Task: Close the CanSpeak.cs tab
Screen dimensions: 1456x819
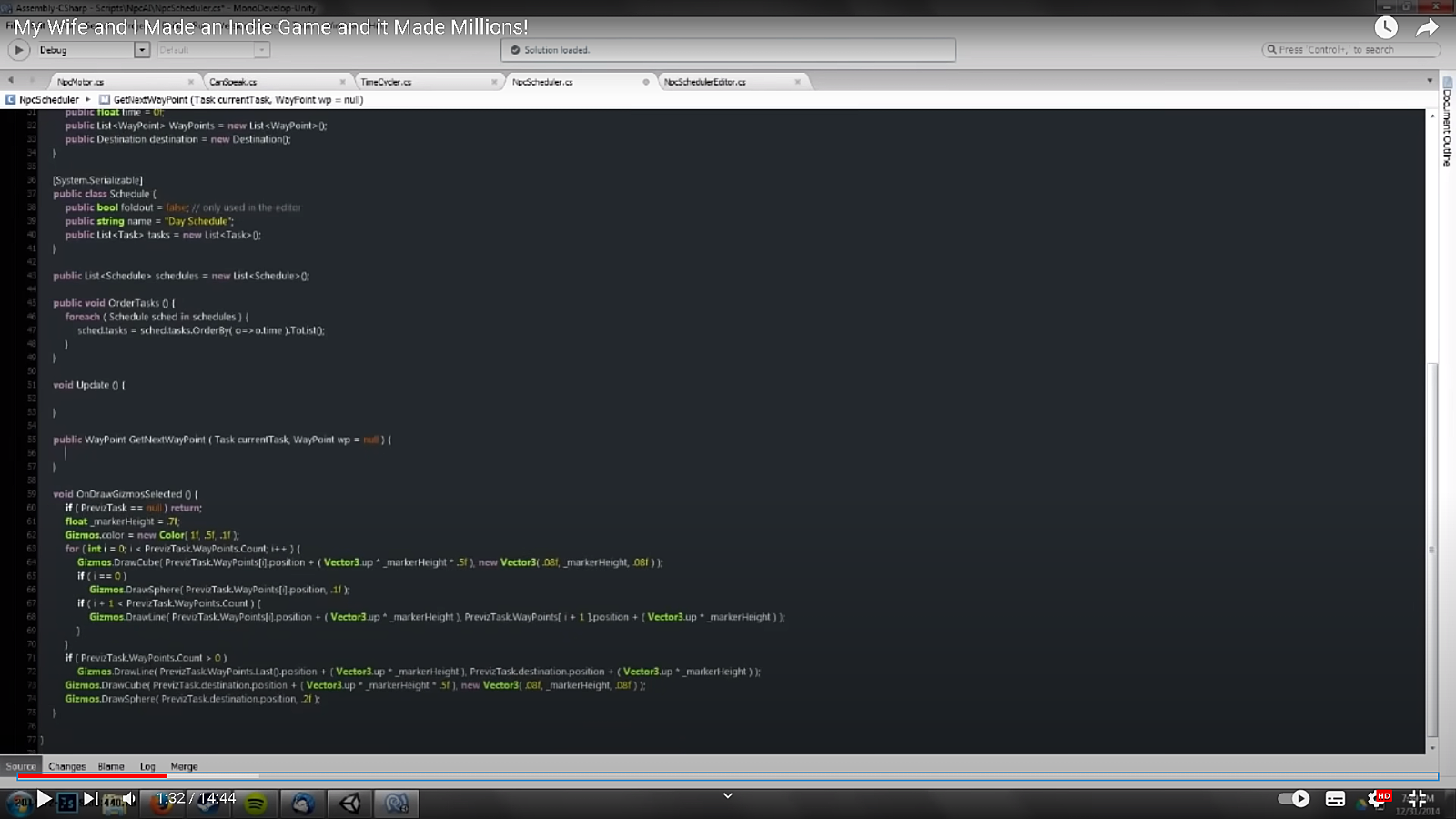Action: pos(343,82)
